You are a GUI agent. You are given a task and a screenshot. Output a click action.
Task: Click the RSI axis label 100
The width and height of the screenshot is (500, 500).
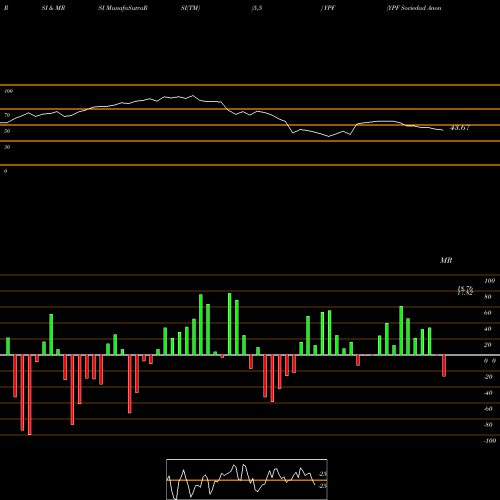pos(8,91)
